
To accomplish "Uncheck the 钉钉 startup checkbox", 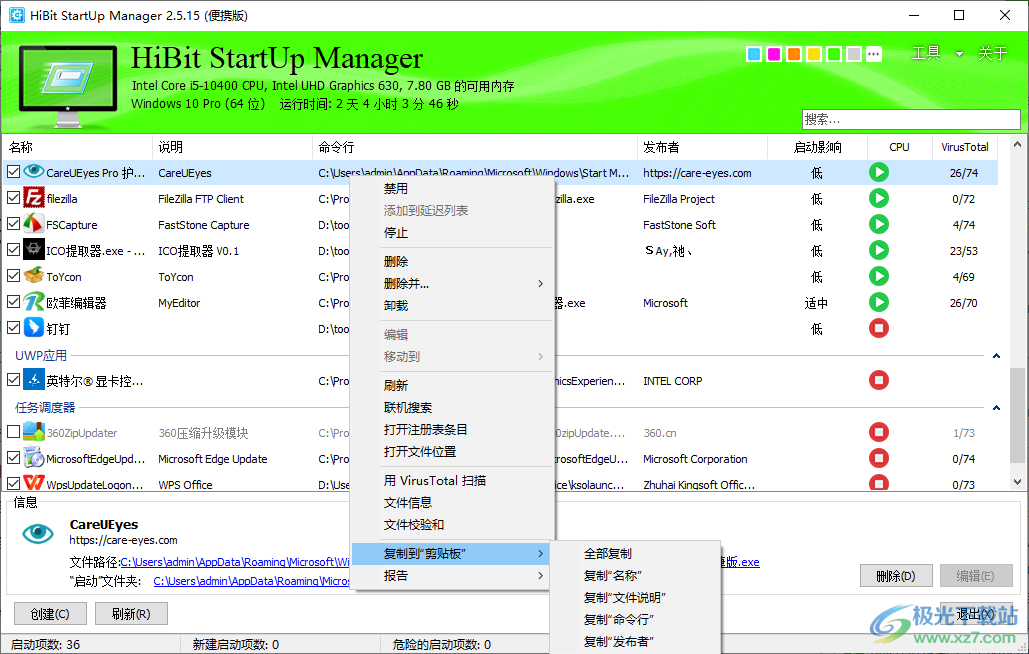I will (13, 327).
